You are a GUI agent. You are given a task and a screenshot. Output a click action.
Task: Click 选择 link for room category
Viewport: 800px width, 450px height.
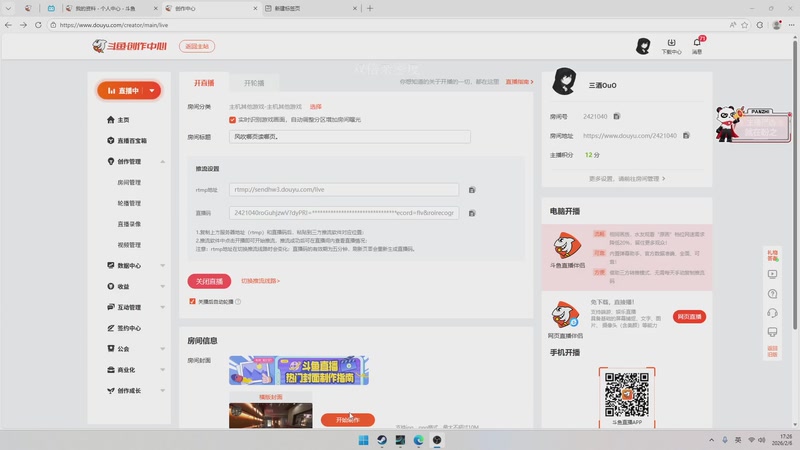coord(316,107)
